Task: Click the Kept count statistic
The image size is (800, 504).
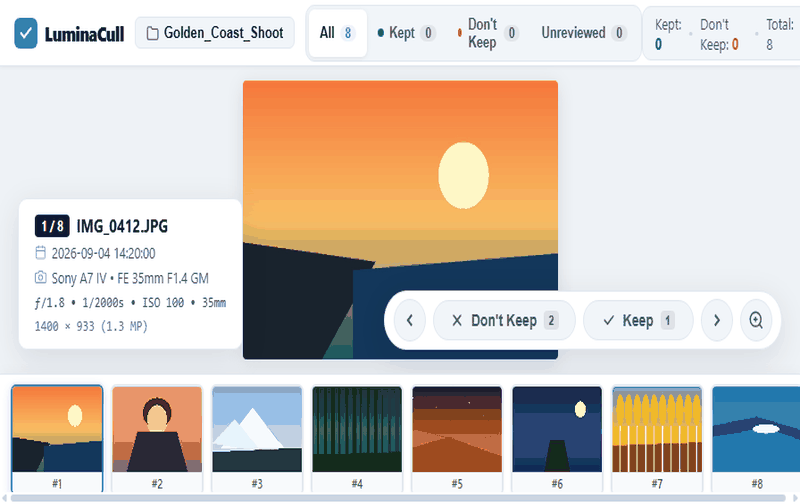Action: [668, 35]
